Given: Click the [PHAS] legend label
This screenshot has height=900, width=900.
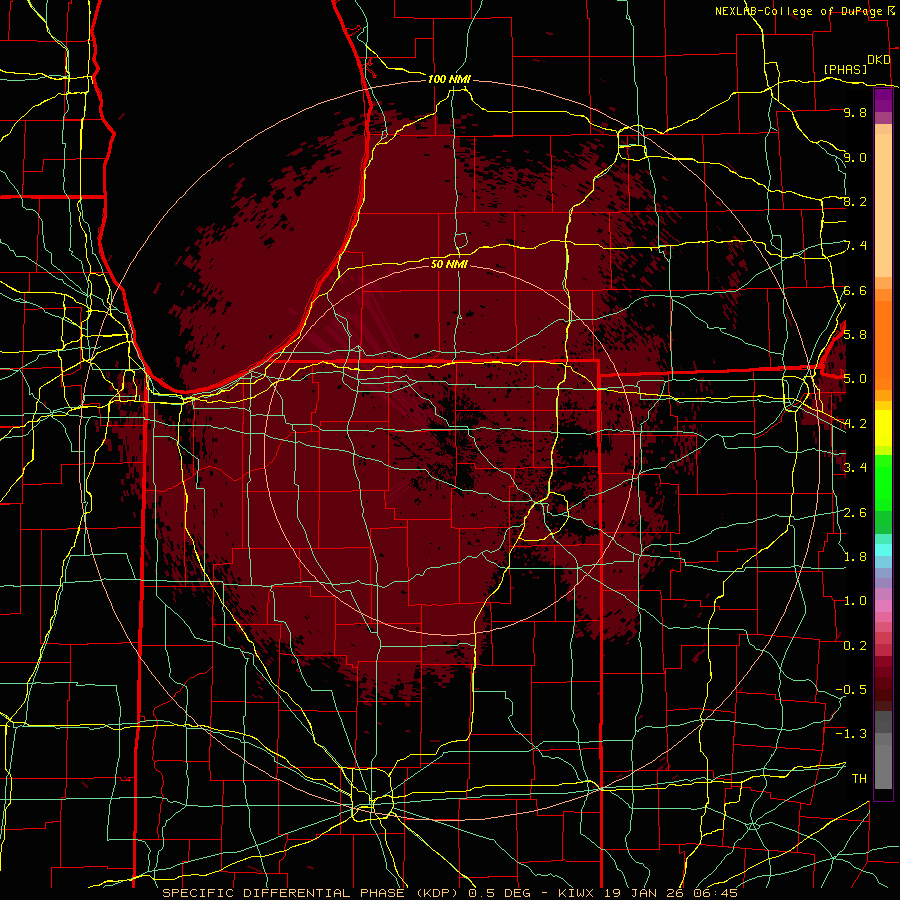Looking at the screenshot, I should tap(845, 69).
